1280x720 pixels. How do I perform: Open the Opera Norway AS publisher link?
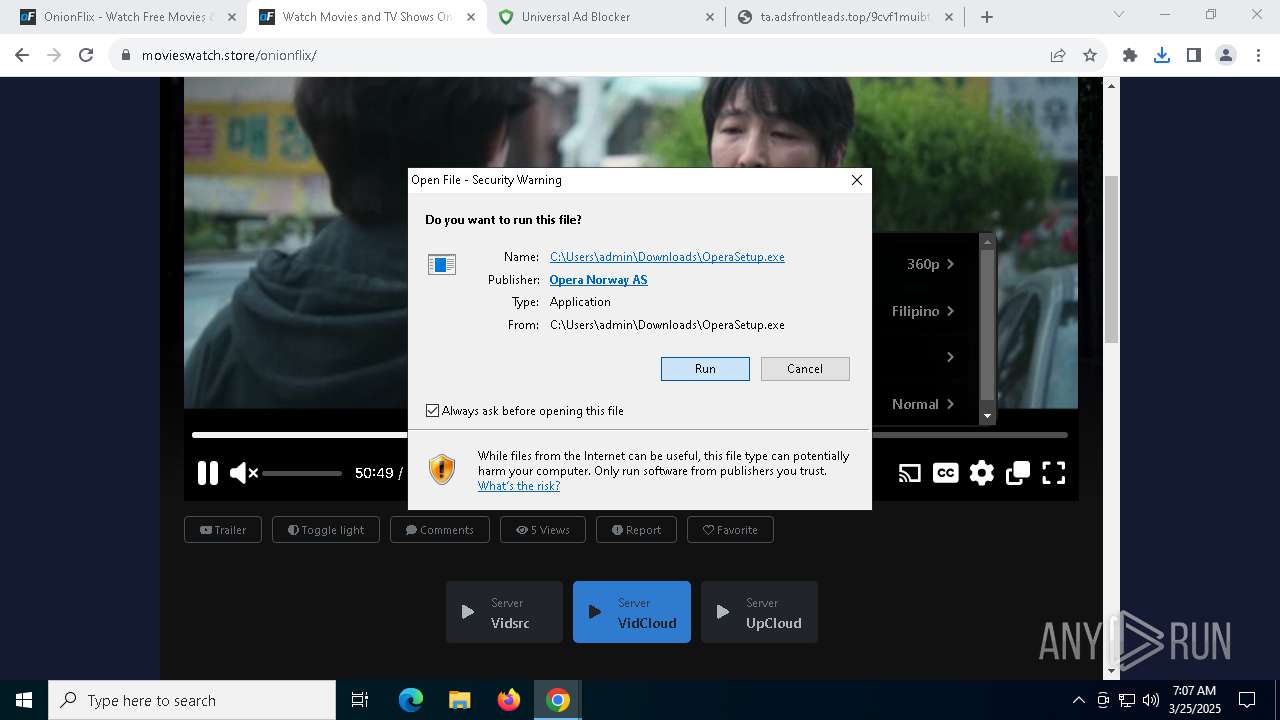coord(598,280)
